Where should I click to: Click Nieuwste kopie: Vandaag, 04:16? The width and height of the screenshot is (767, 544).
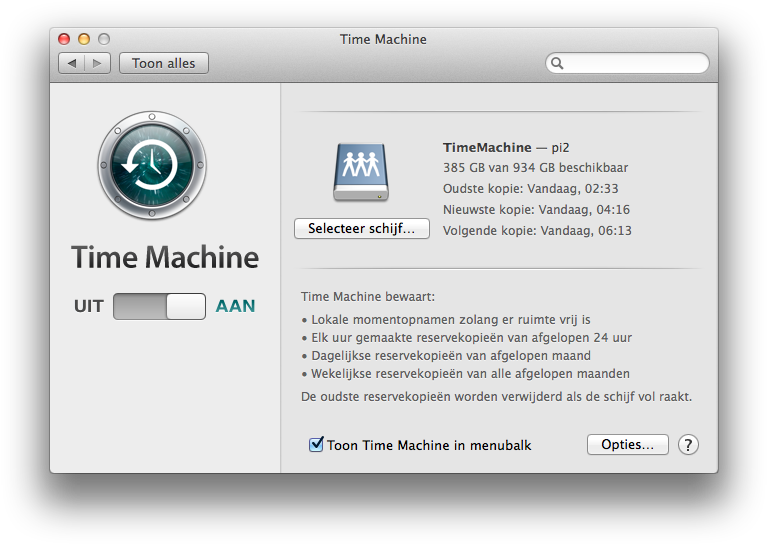pos(536,210)
